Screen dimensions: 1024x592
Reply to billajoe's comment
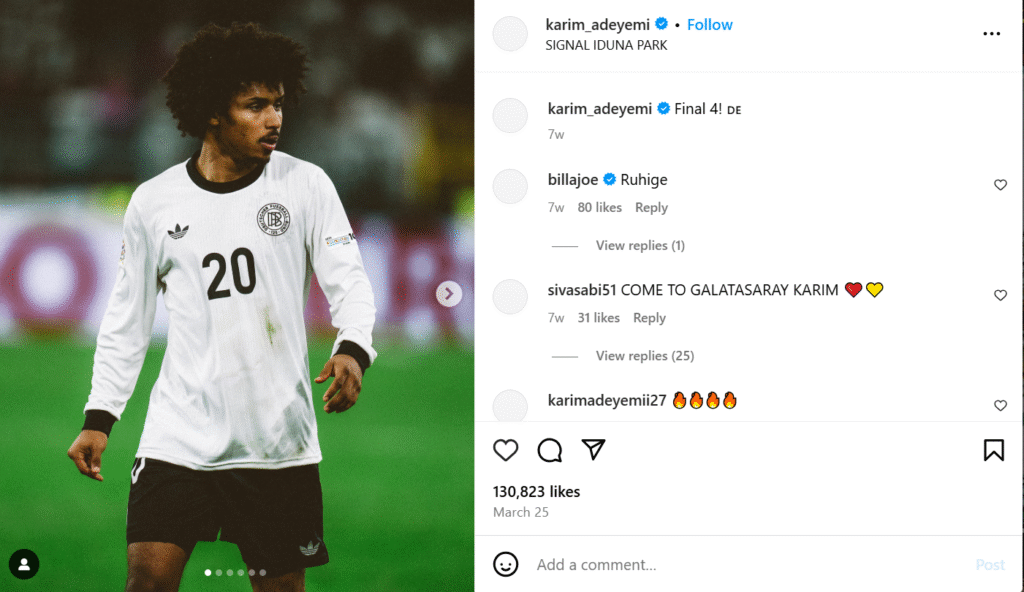[651, 207]
